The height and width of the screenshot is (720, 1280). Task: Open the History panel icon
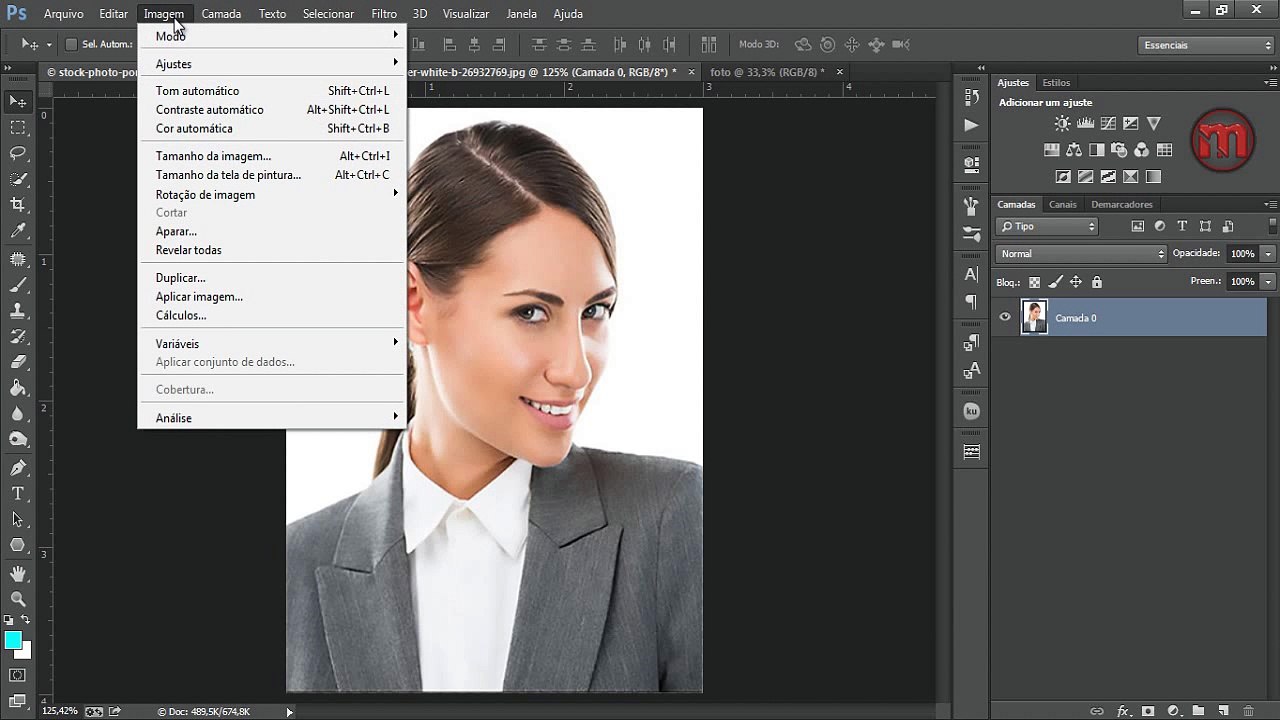(x=971, y=97)
